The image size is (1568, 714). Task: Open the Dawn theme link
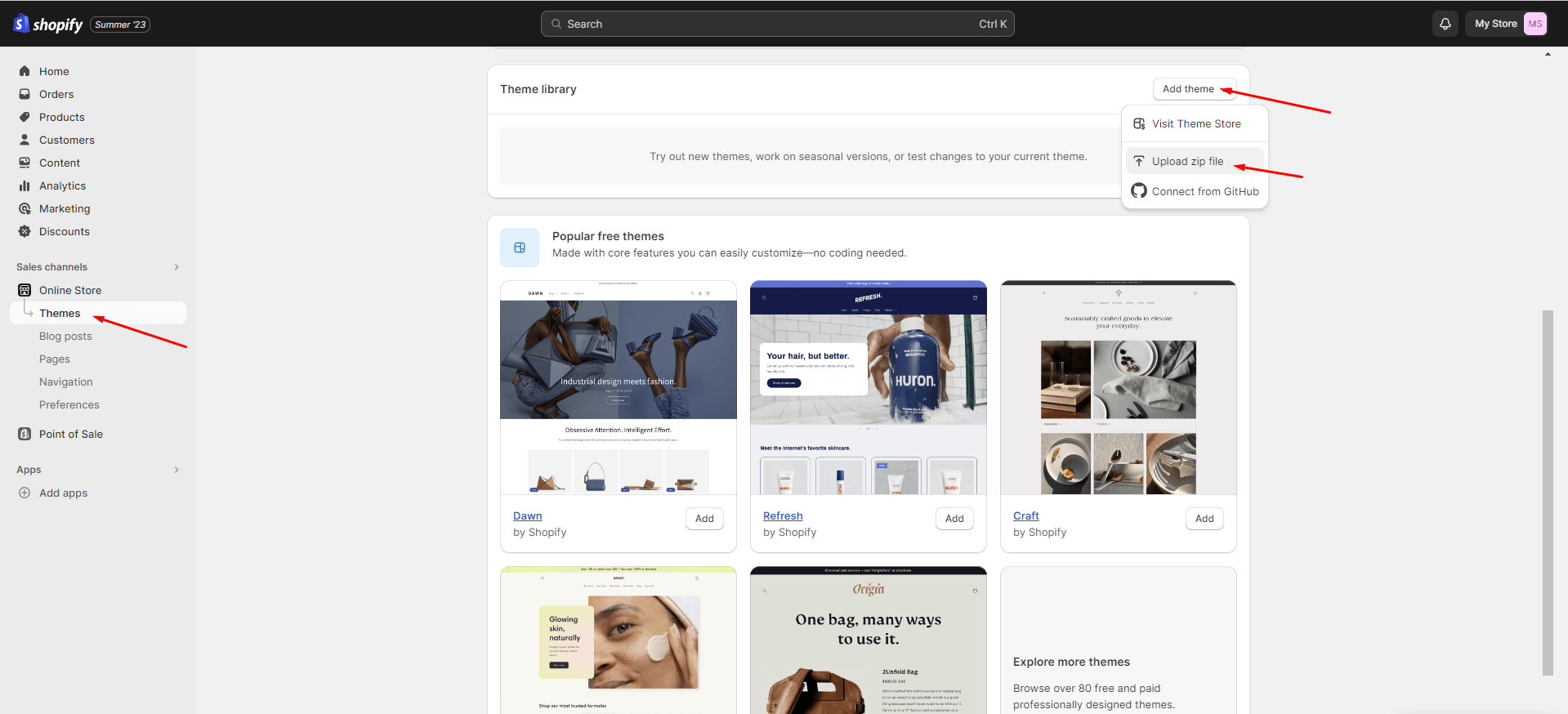point(528,515)
